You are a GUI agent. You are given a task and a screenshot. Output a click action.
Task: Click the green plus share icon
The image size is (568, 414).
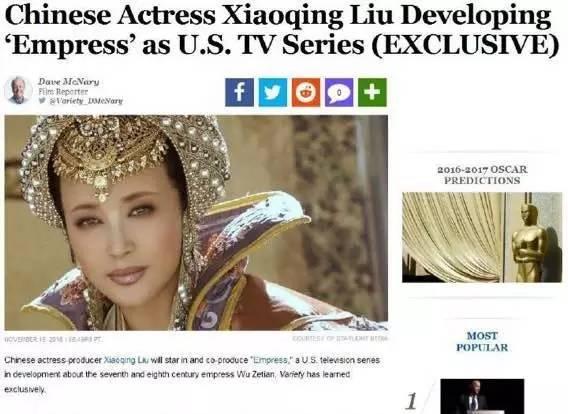[372, 92]
